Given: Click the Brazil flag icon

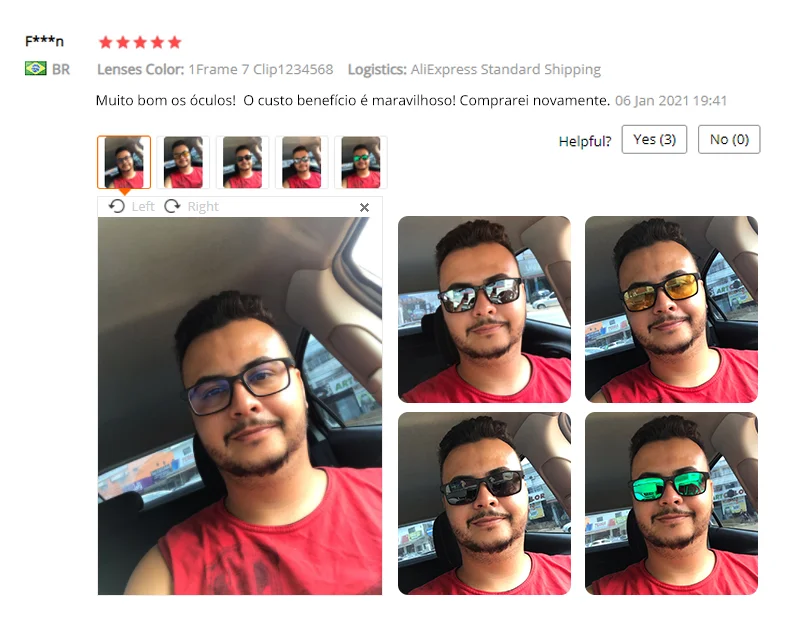Looking at the screenshot, I should (35, 69).
